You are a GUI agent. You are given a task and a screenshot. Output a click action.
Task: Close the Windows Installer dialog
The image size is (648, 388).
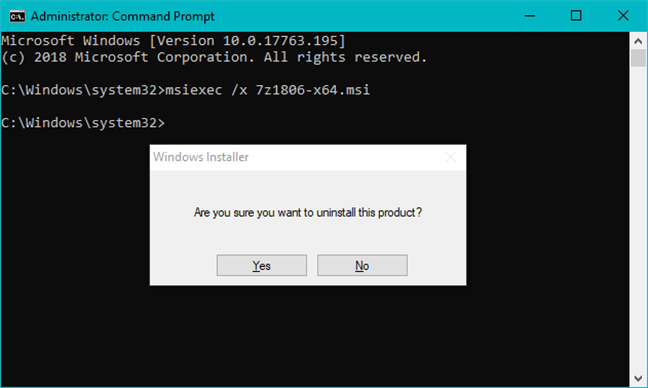click(x=450, y=157)
